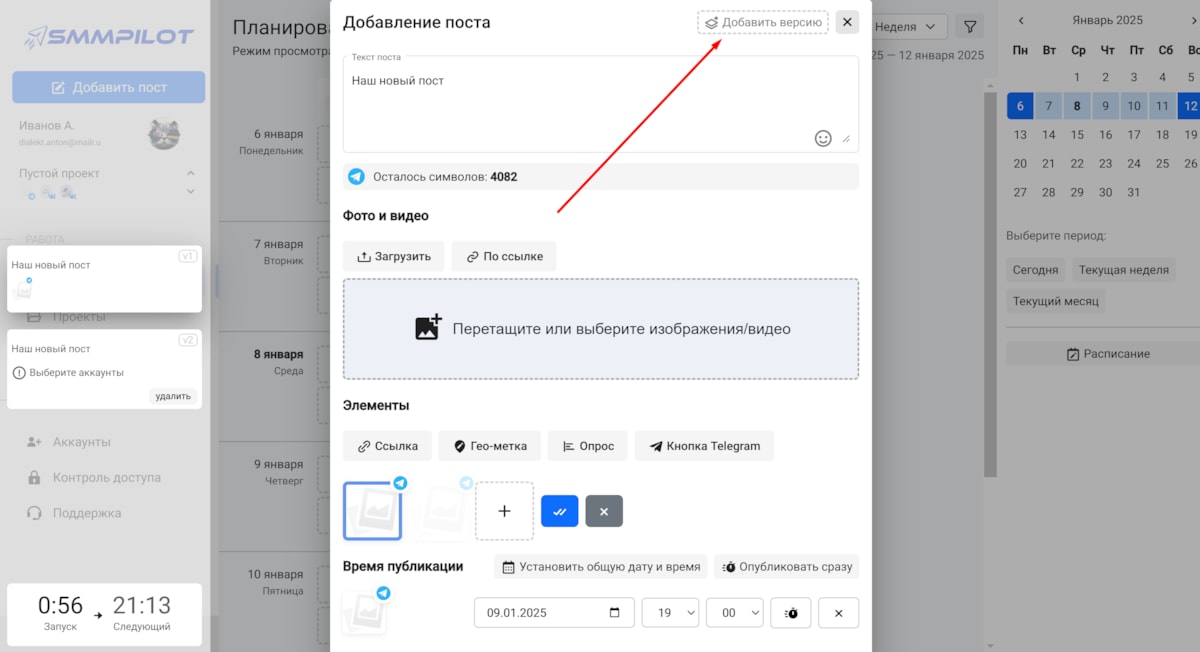Click the headset icon next to 'Поддержка'
1200x652 pixels.
click(34, 513)
